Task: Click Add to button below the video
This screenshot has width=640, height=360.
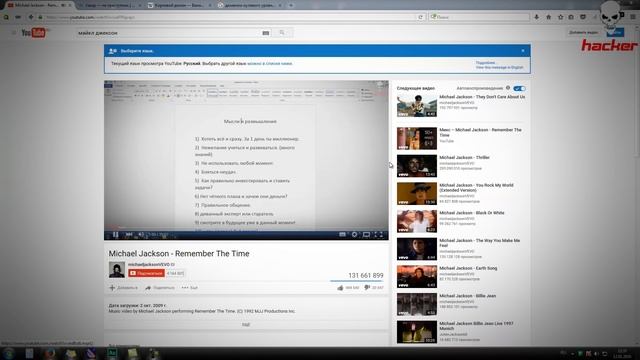Action: tap(123, 288)
